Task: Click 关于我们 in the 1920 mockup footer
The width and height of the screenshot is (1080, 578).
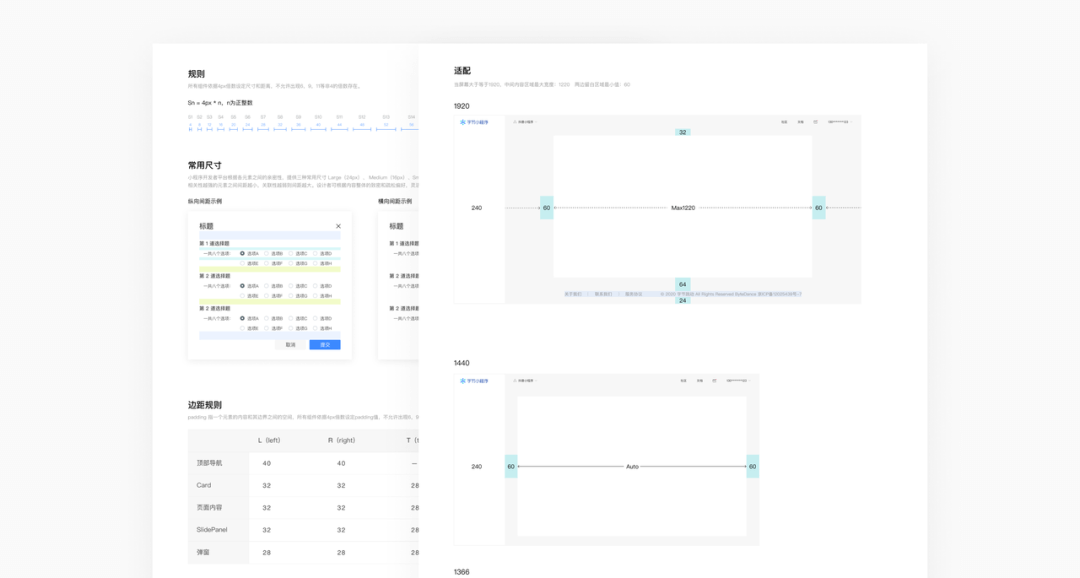Action: [573, 294]
